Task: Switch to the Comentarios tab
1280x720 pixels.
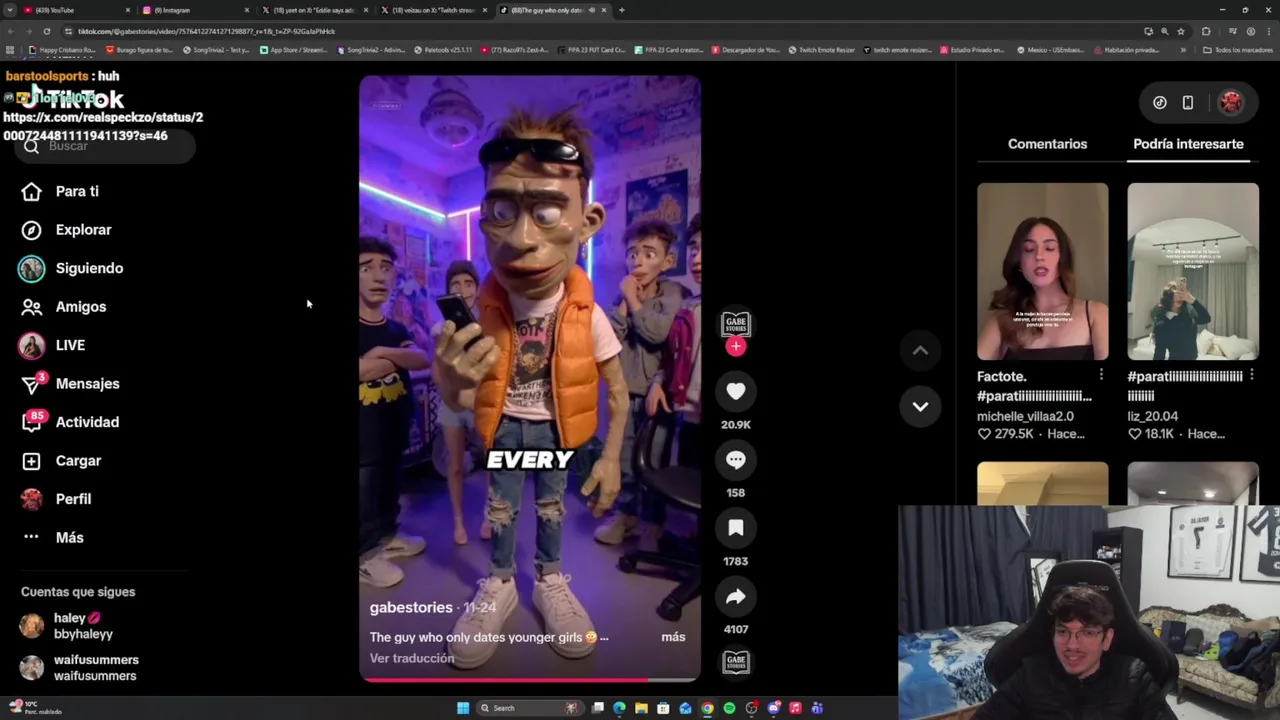Action: pos(1047,144)
